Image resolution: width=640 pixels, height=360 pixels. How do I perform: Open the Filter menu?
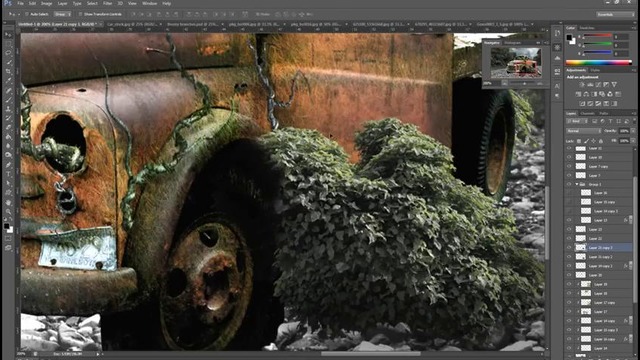click(107, 3)
